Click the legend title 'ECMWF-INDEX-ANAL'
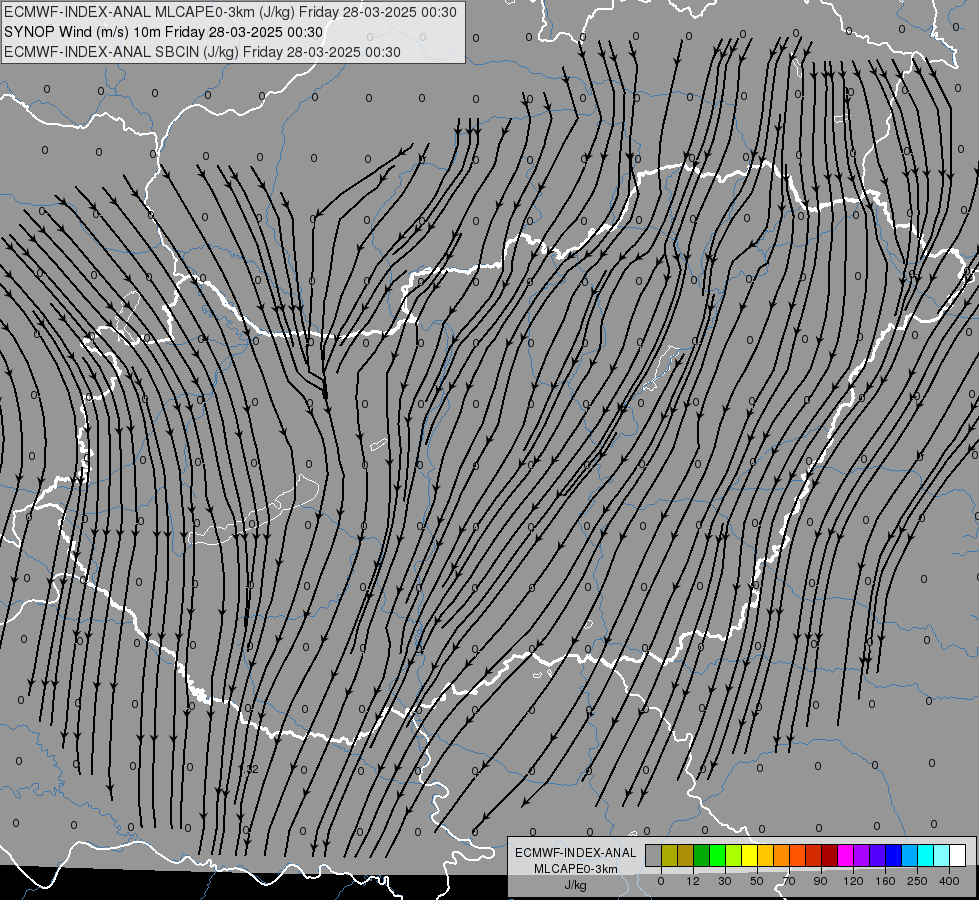Image resolution: width=979 pixels, height=900 pixels. (x=576, y=853)
